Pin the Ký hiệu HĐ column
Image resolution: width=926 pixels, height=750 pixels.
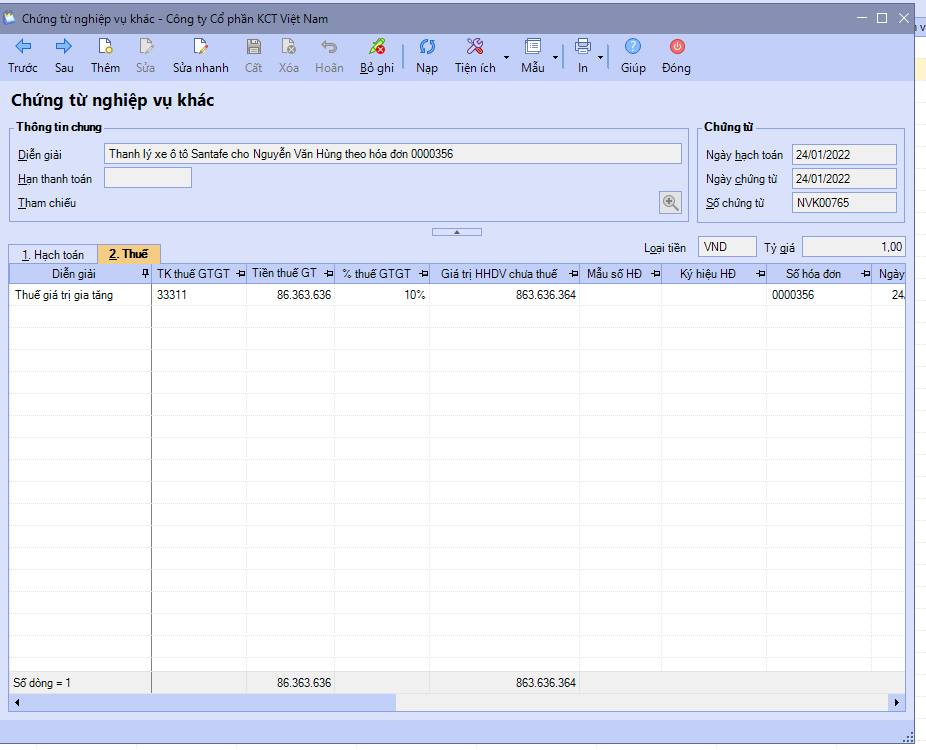[761, 274]
